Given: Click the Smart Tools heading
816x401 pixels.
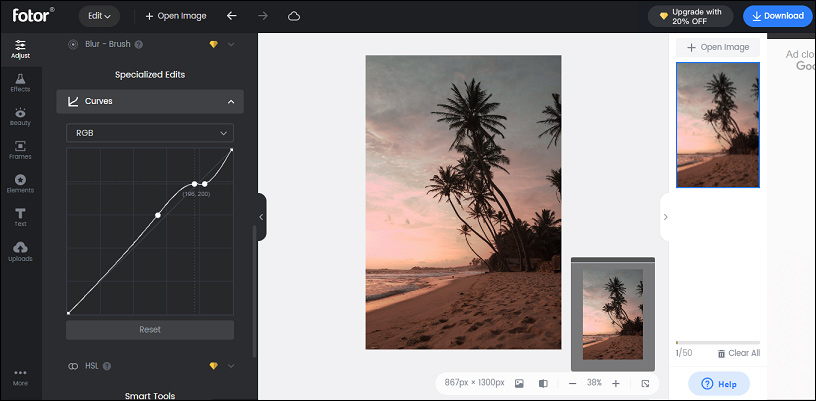Looking at the screenshot, I should point(150,396).
